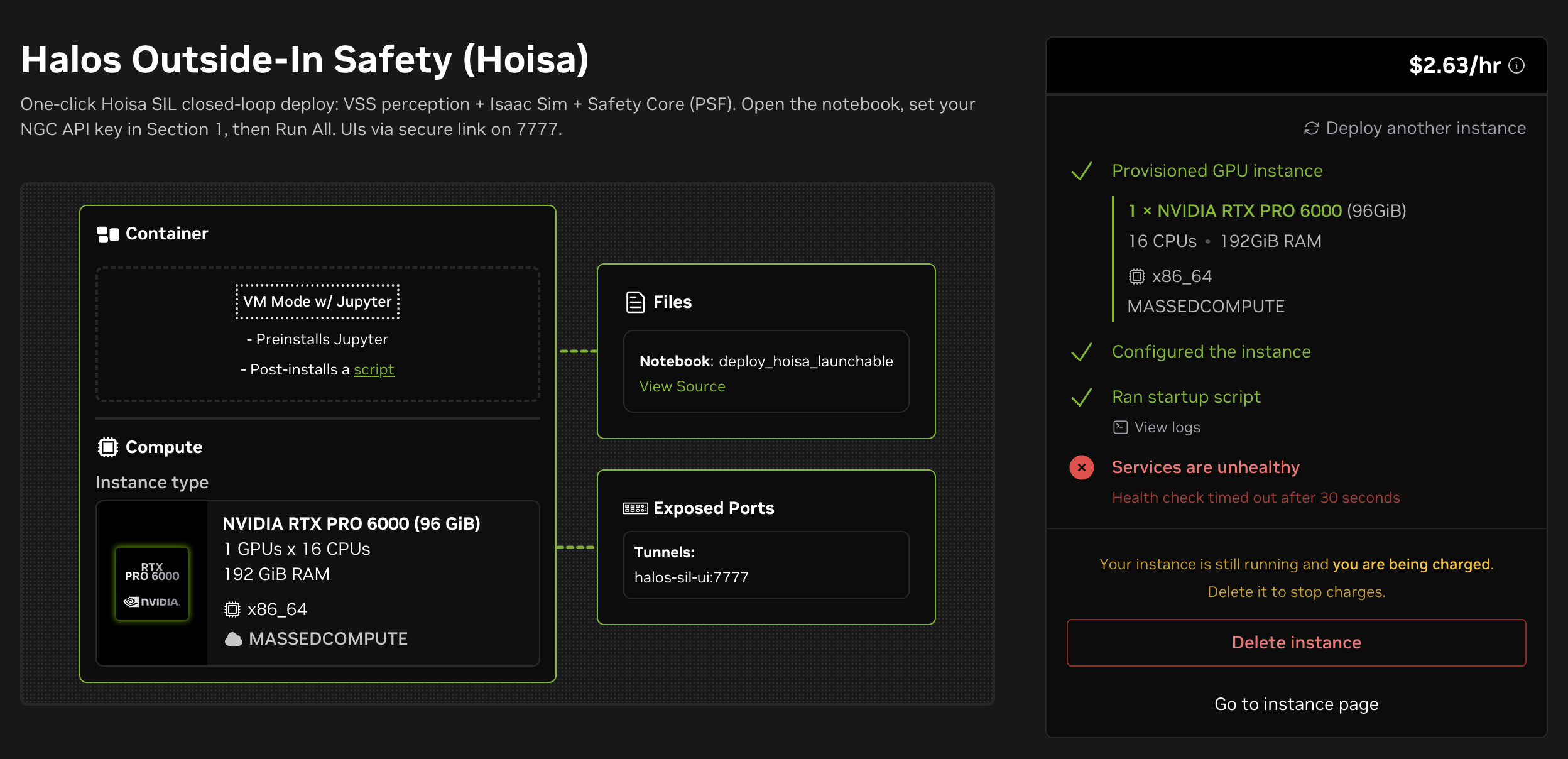1568x759 pixels.
Task: Click the Services are unhealthy status text
Action: pyautogui.click(x=1206, y=467)
